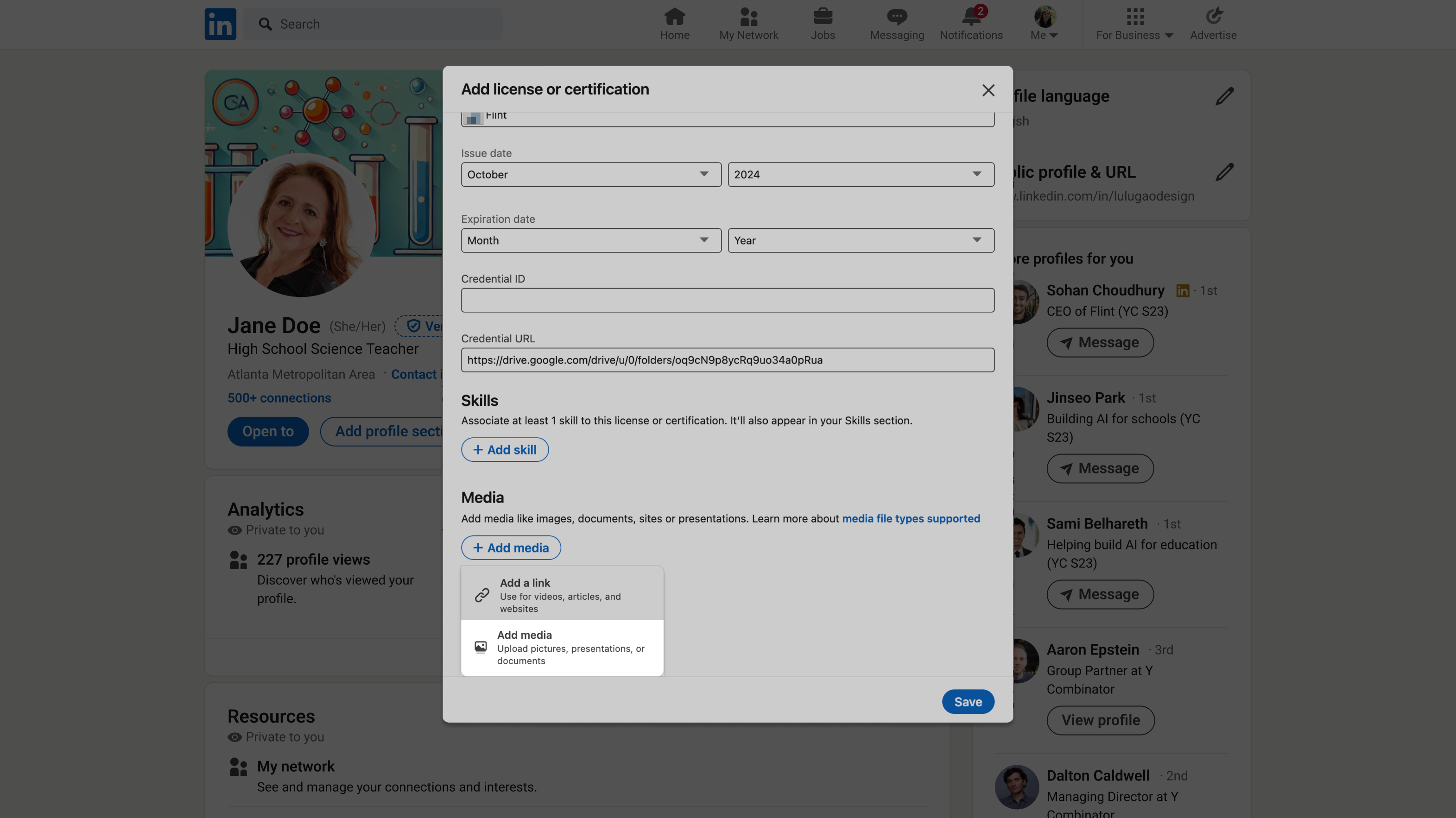Open Jane Doe's profile photo
The width and height of the screenshot is (1456, 818).
301,225
